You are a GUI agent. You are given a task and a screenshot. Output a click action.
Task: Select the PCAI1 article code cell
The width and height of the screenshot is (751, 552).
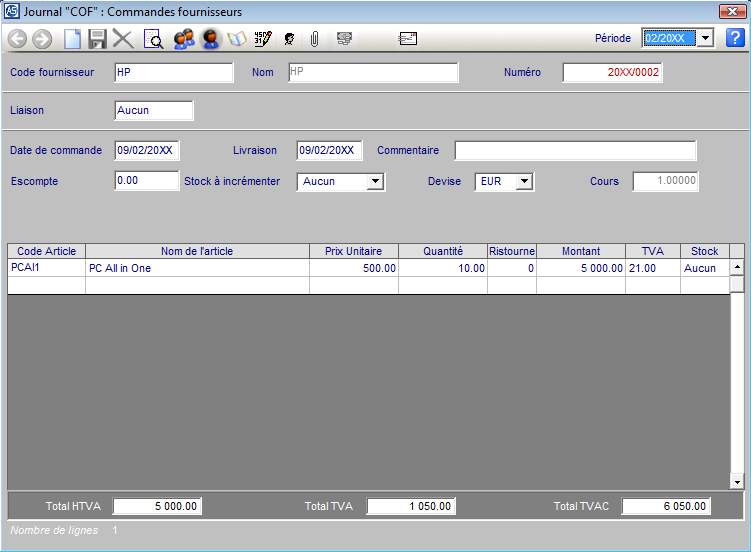click(x=46, y=268)
